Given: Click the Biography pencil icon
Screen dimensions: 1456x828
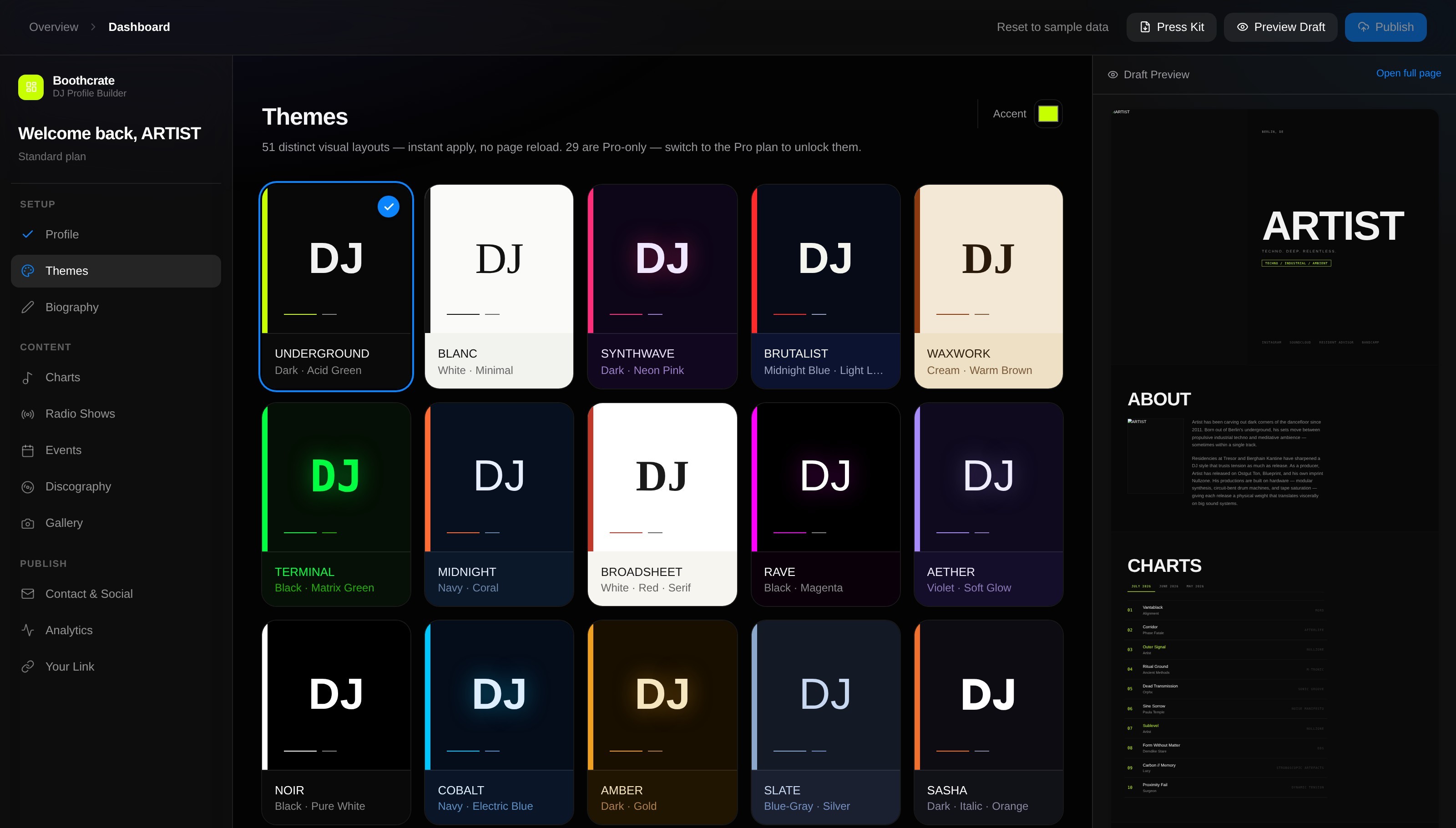Looking at the screenshot, I should 27,307.
